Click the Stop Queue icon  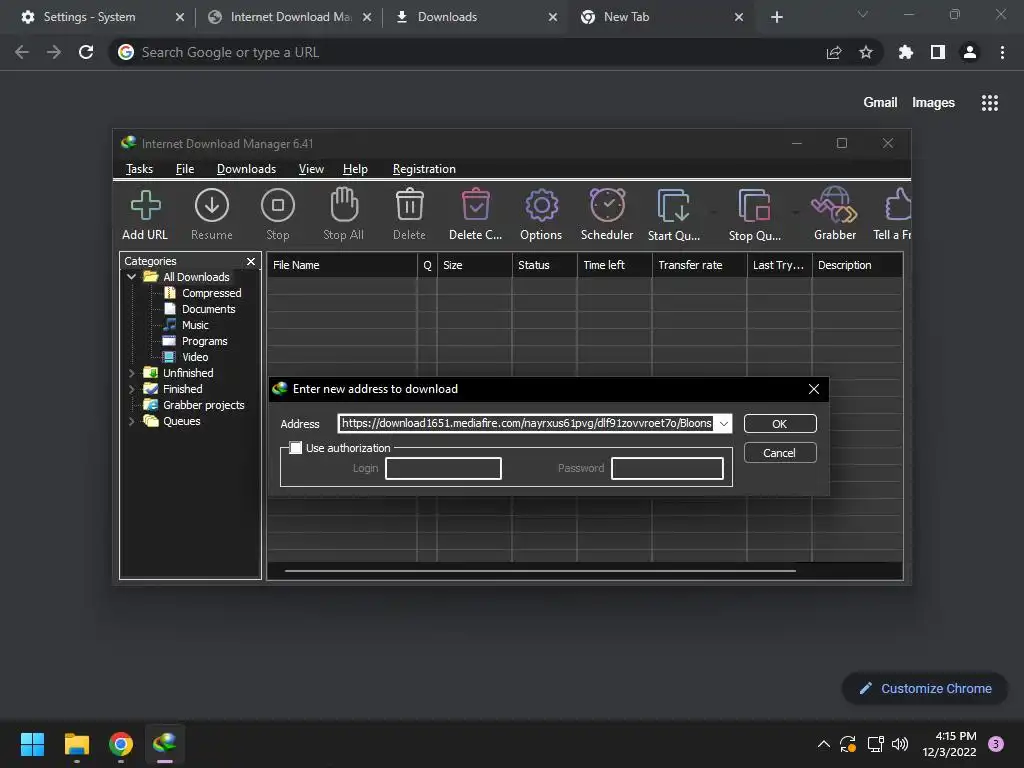tap(754, 205)
